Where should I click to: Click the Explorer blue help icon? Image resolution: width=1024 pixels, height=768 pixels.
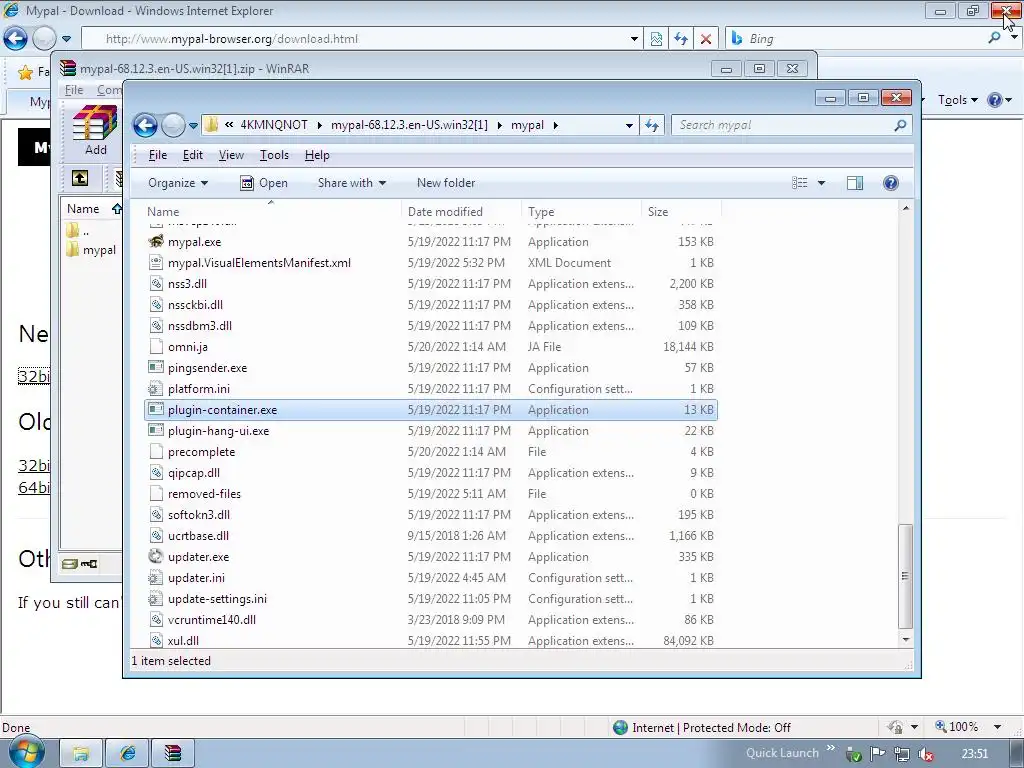891,183
